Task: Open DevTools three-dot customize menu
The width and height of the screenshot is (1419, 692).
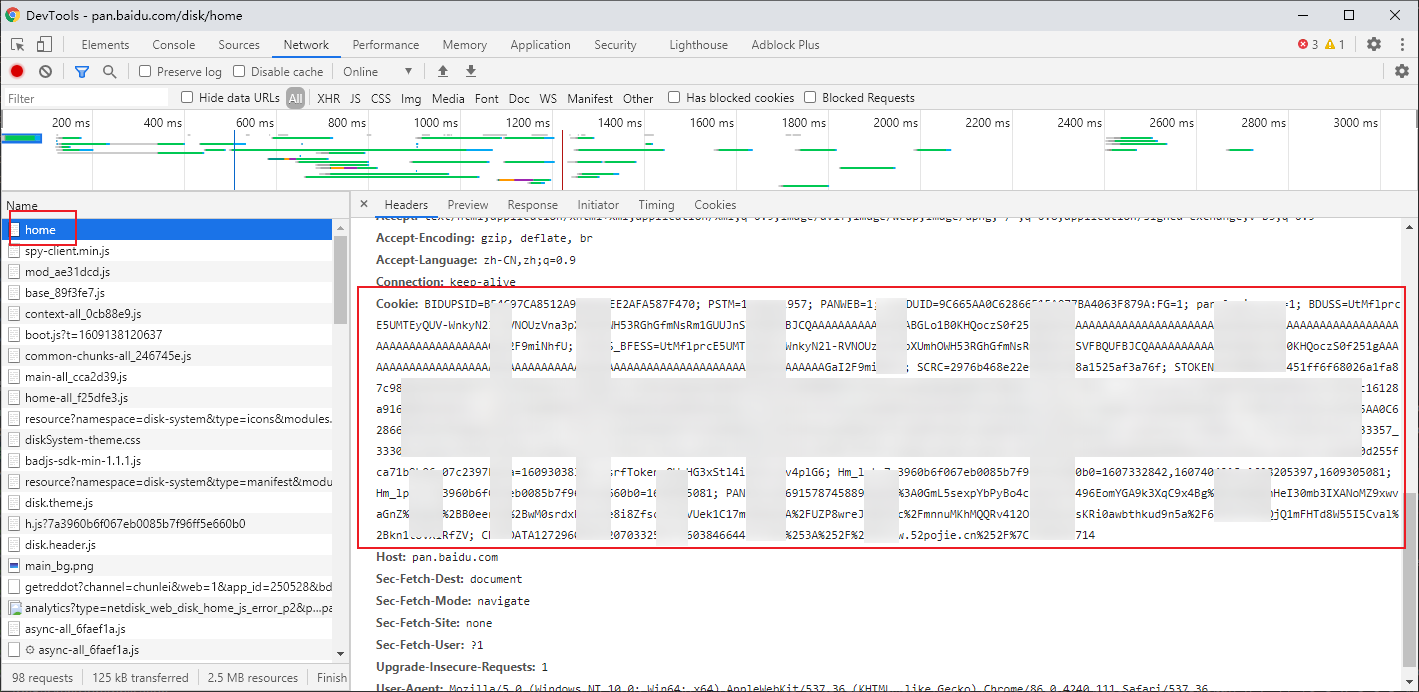Action: tap(1401, 44)
